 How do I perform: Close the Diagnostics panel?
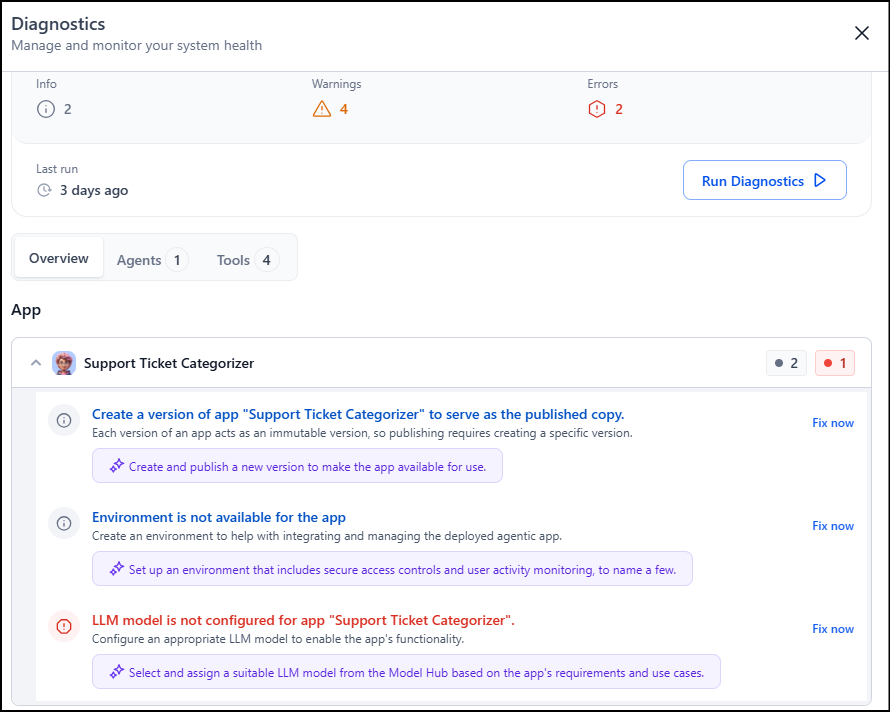point(861,33)
